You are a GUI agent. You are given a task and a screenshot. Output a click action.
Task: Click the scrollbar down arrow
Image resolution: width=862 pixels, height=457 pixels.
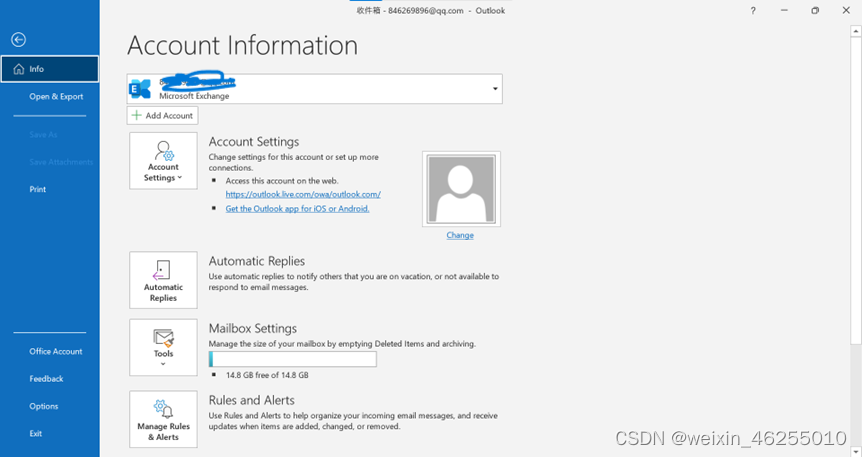coord(856,452)
